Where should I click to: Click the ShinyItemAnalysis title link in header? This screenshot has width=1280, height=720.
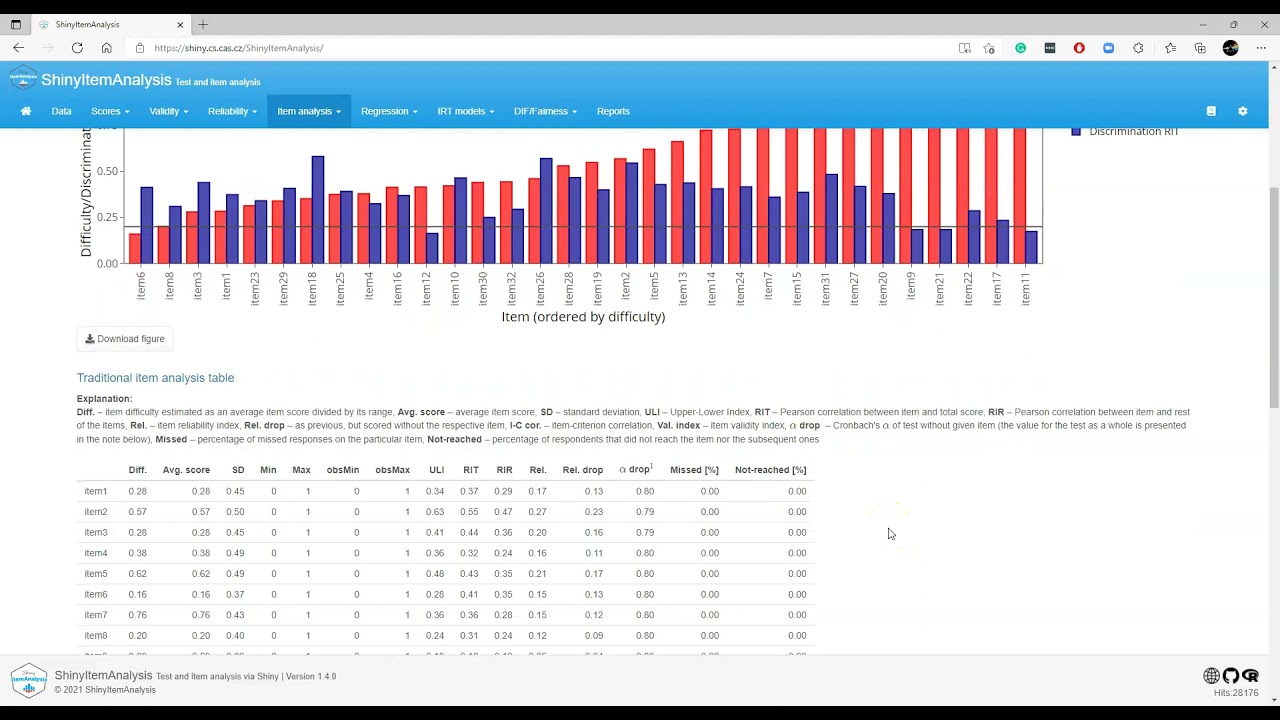(106, 80)
